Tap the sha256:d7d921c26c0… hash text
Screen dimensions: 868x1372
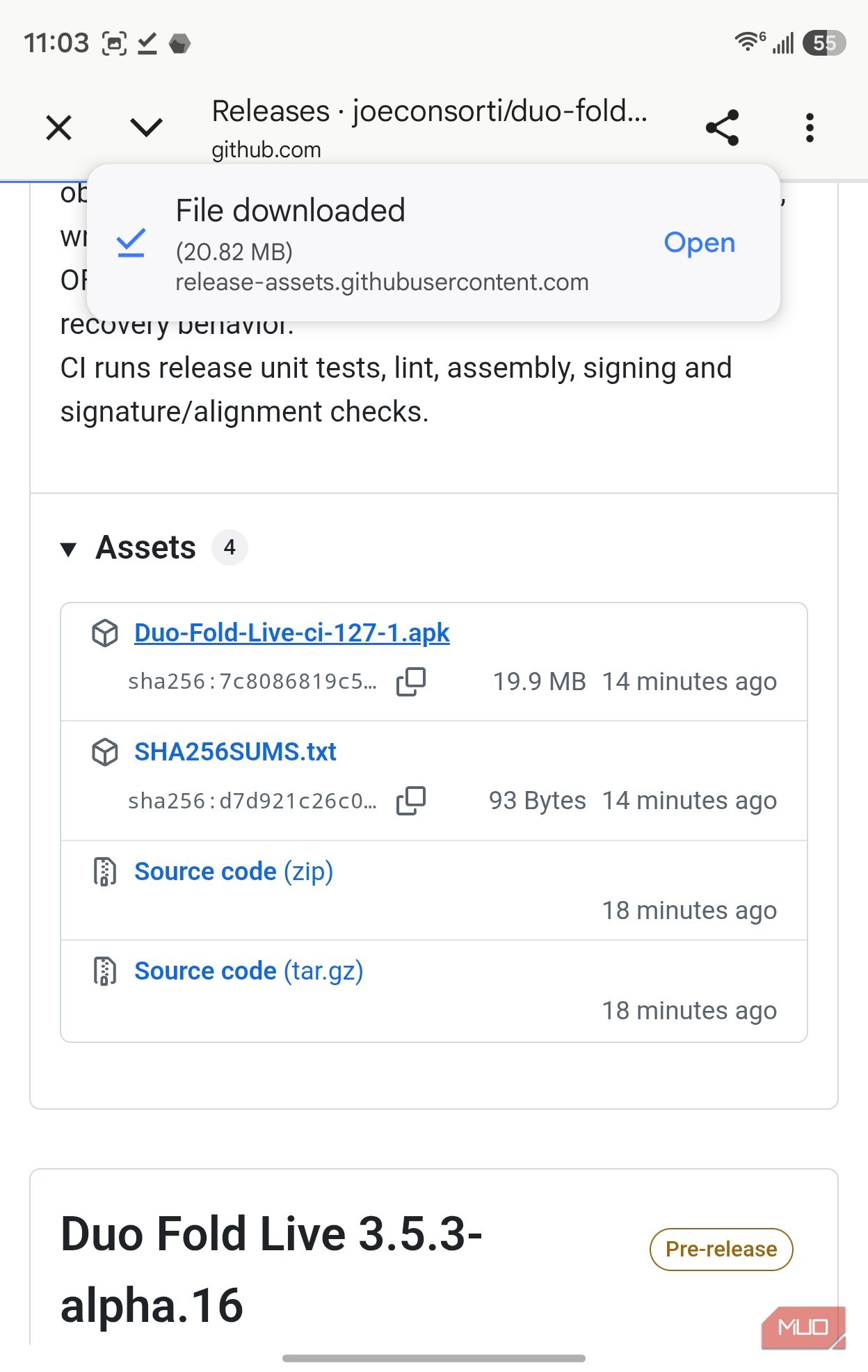pyautogui.click(x=252, y=801)
